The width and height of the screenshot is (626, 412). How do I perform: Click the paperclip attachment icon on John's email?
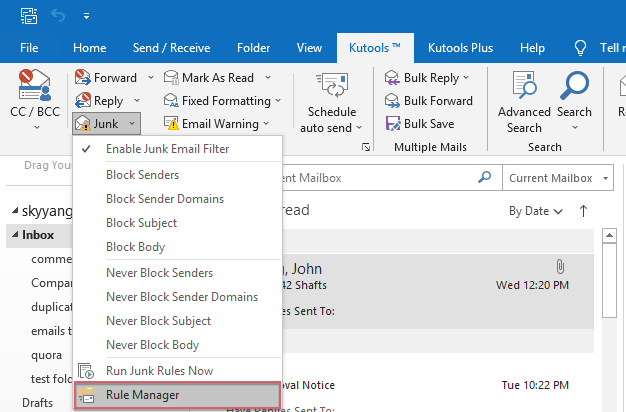pos(561,267)
